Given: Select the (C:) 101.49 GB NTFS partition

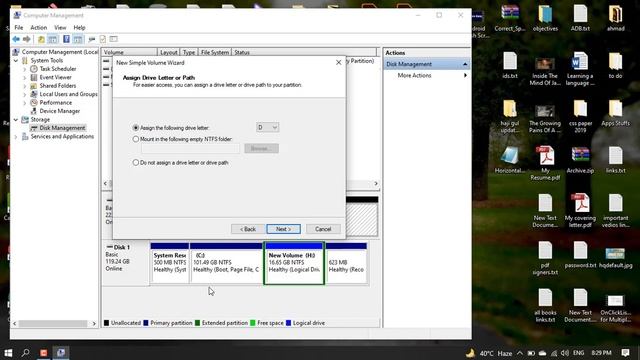Looking at the screenshot, I should tap(226, 263).
